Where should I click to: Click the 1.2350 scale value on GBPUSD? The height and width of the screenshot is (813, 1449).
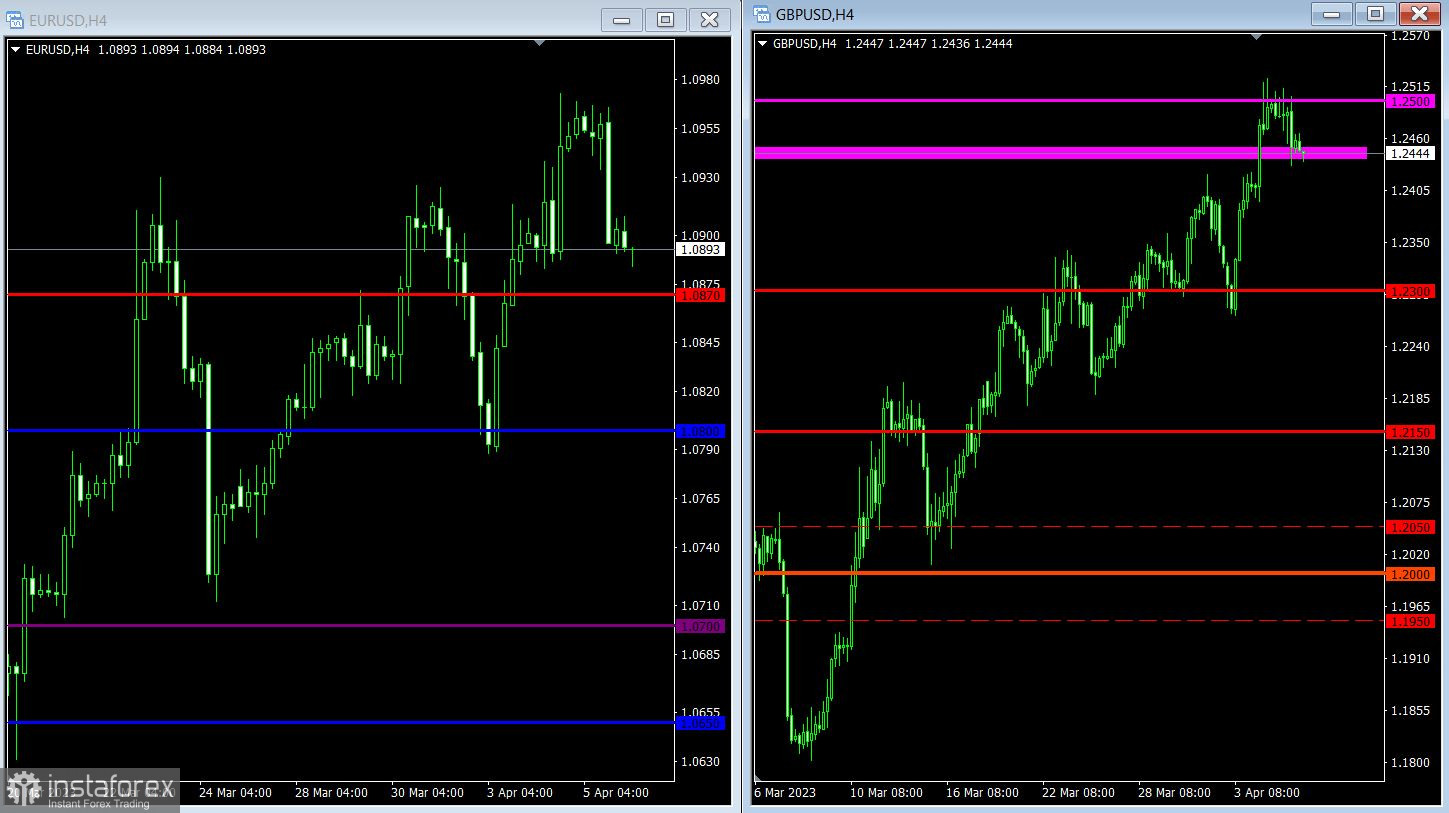pos(1410,243)
